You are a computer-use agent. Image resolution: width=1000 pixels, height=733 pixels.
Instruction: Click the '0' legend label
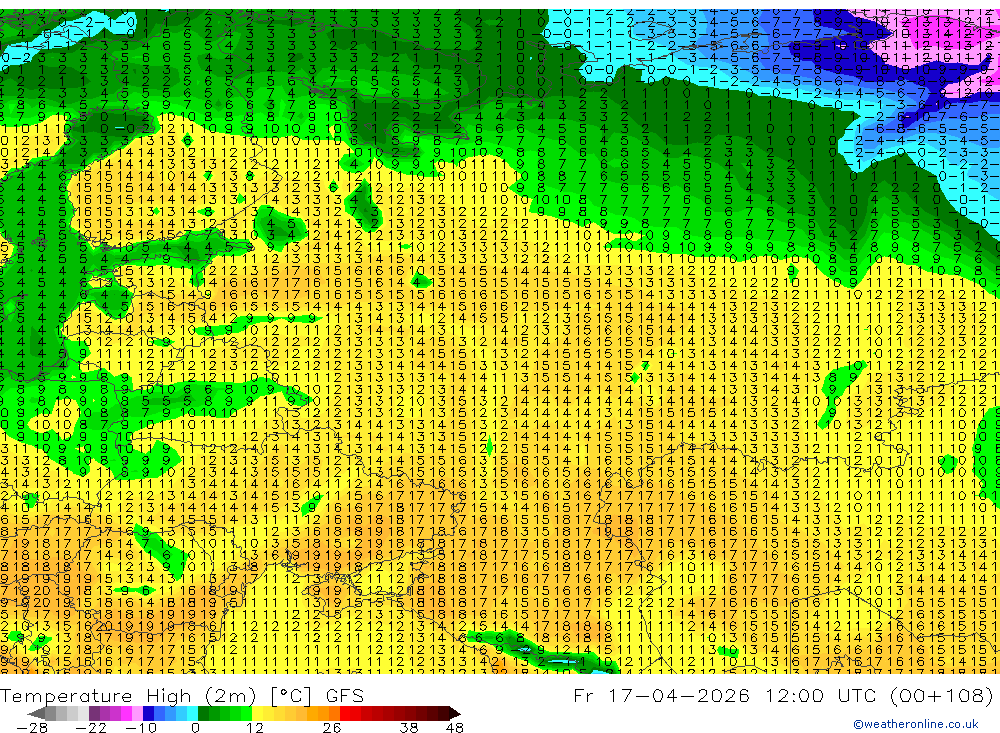click(x=196, y=727)
